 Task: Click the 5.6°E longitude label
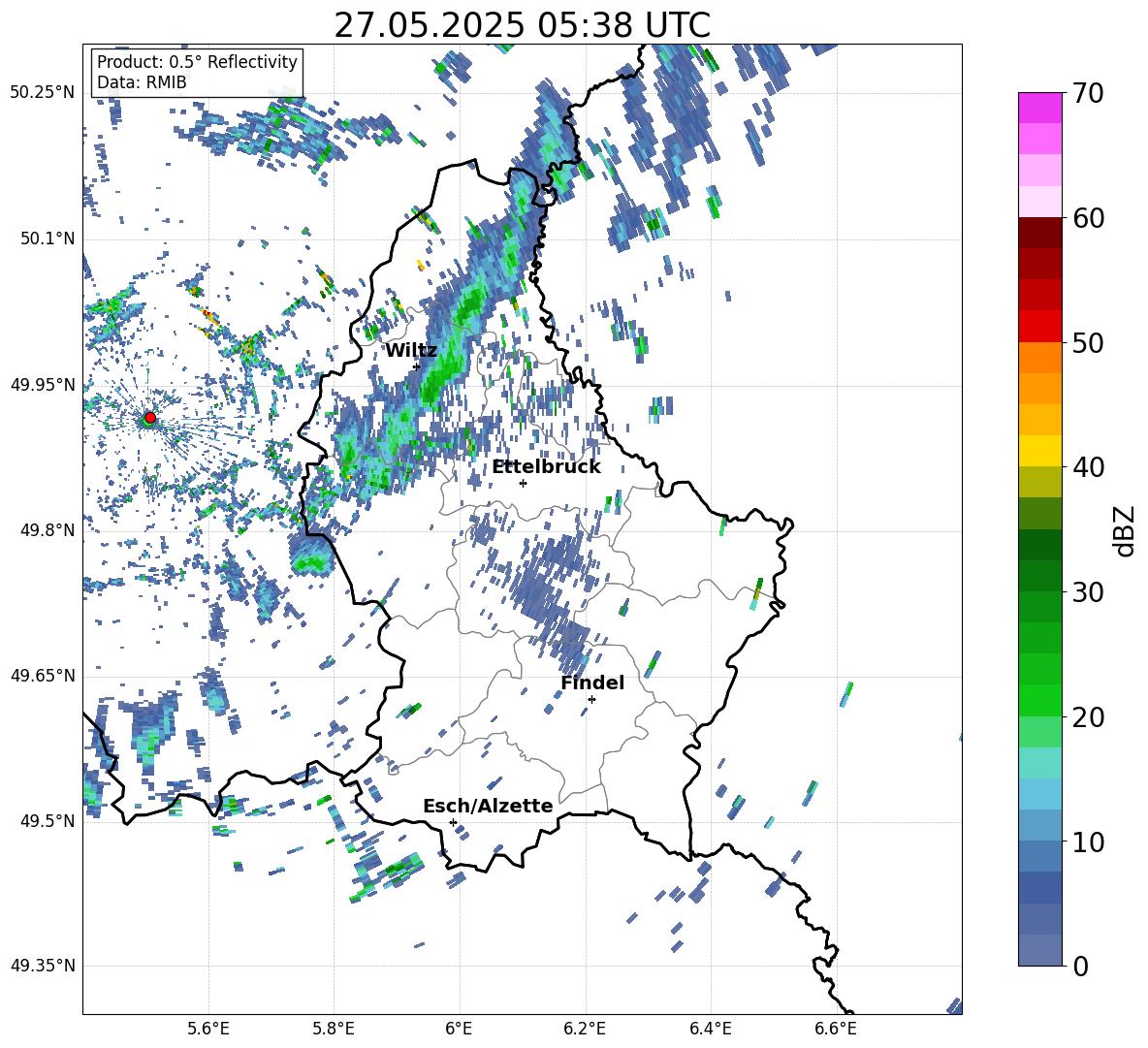coord(208,1029)
